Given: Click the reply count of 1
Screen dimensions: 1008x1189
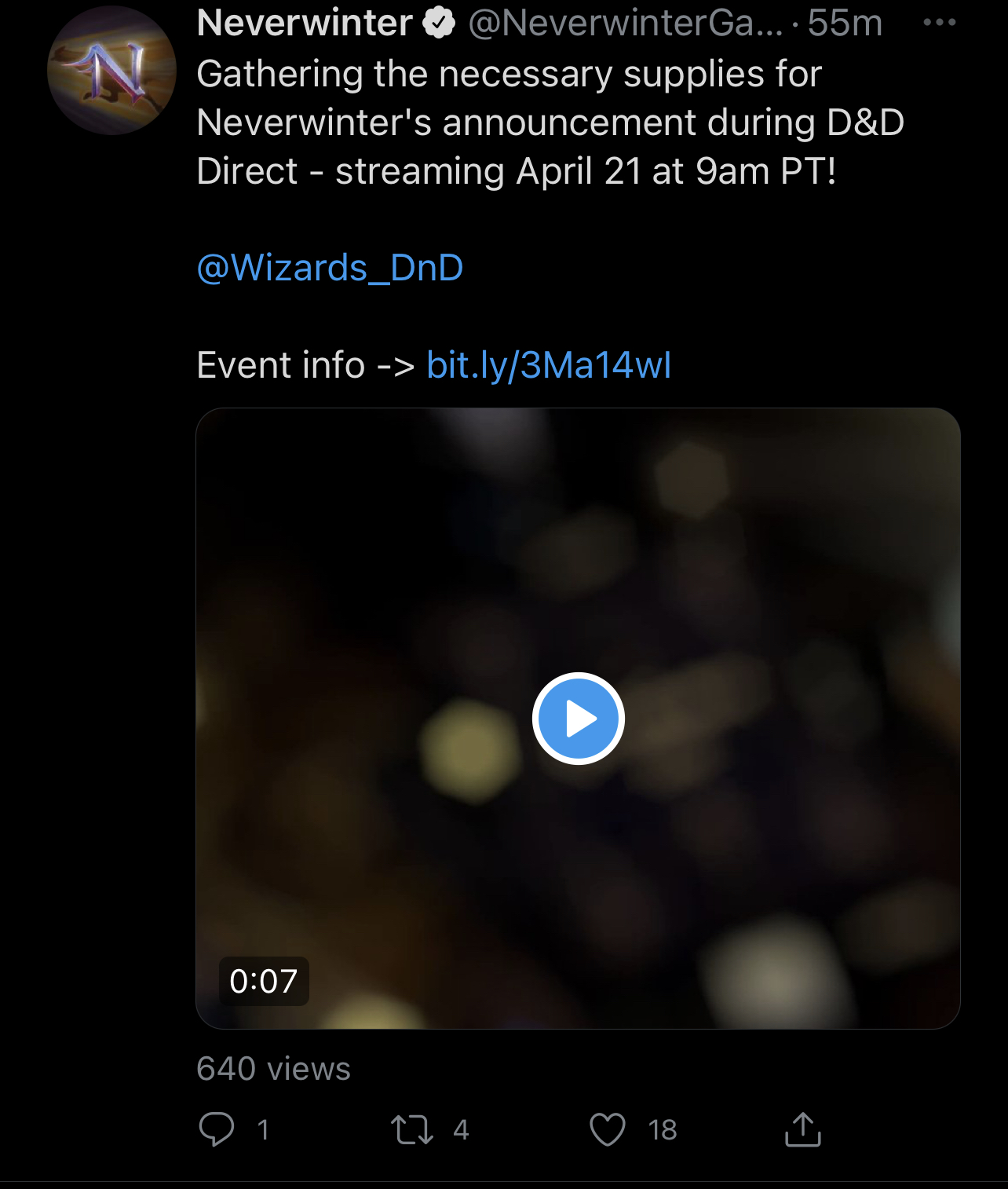Looking at the screenshot, I should point(264,1130).
